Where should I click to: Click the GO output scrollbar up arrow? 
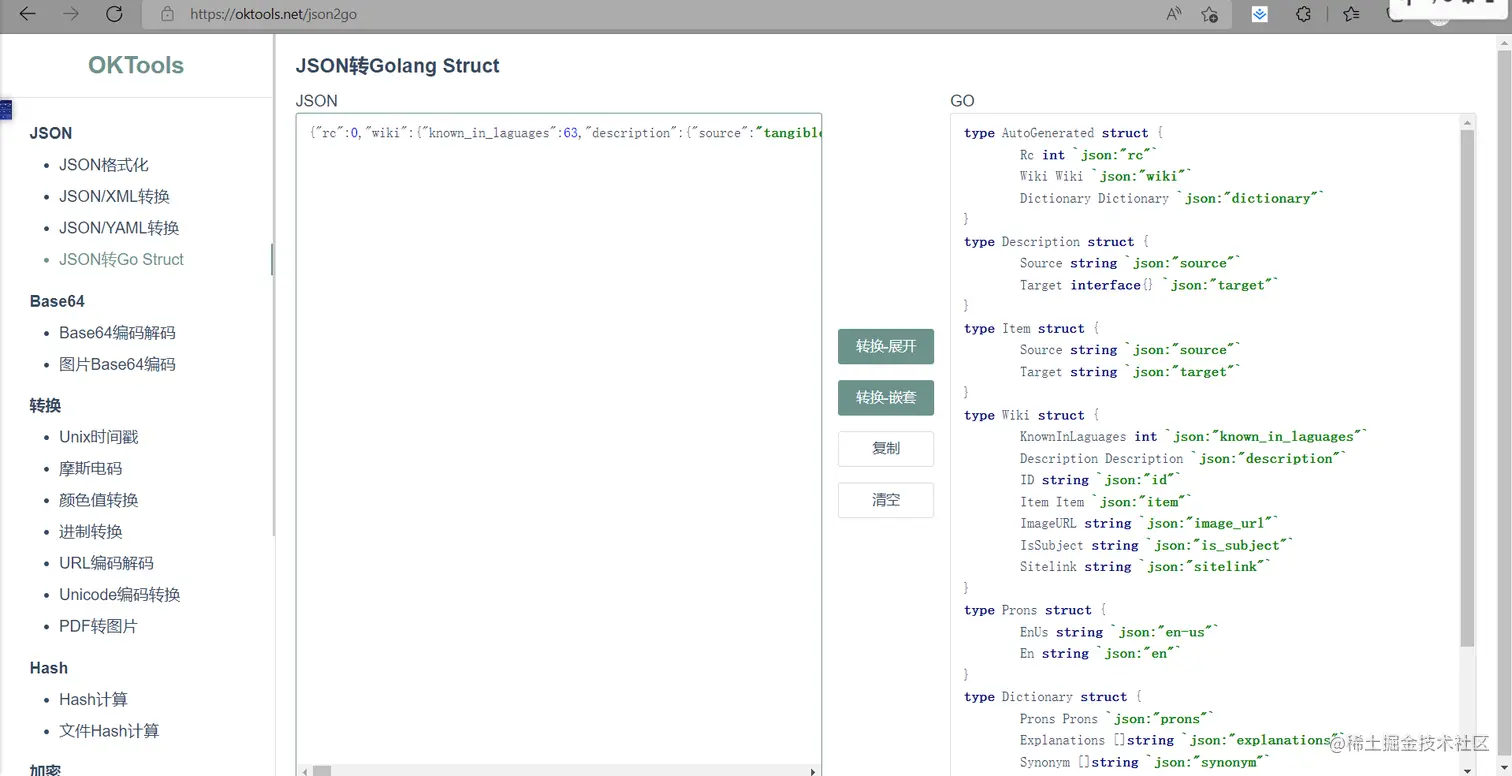tap(1467, 122)
